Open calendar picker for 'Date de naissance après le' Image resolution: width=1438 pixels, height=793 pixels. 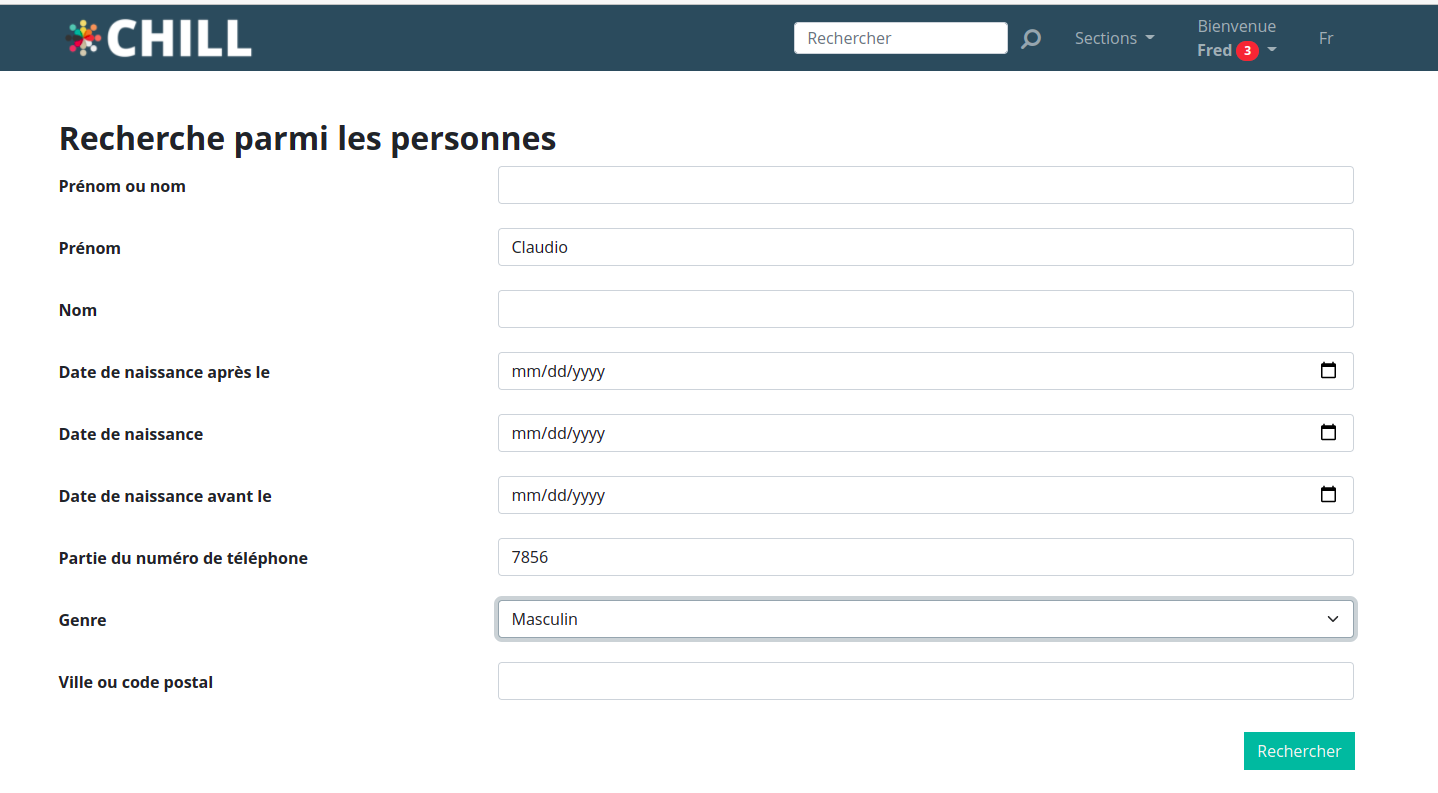tap(1328, 371)
